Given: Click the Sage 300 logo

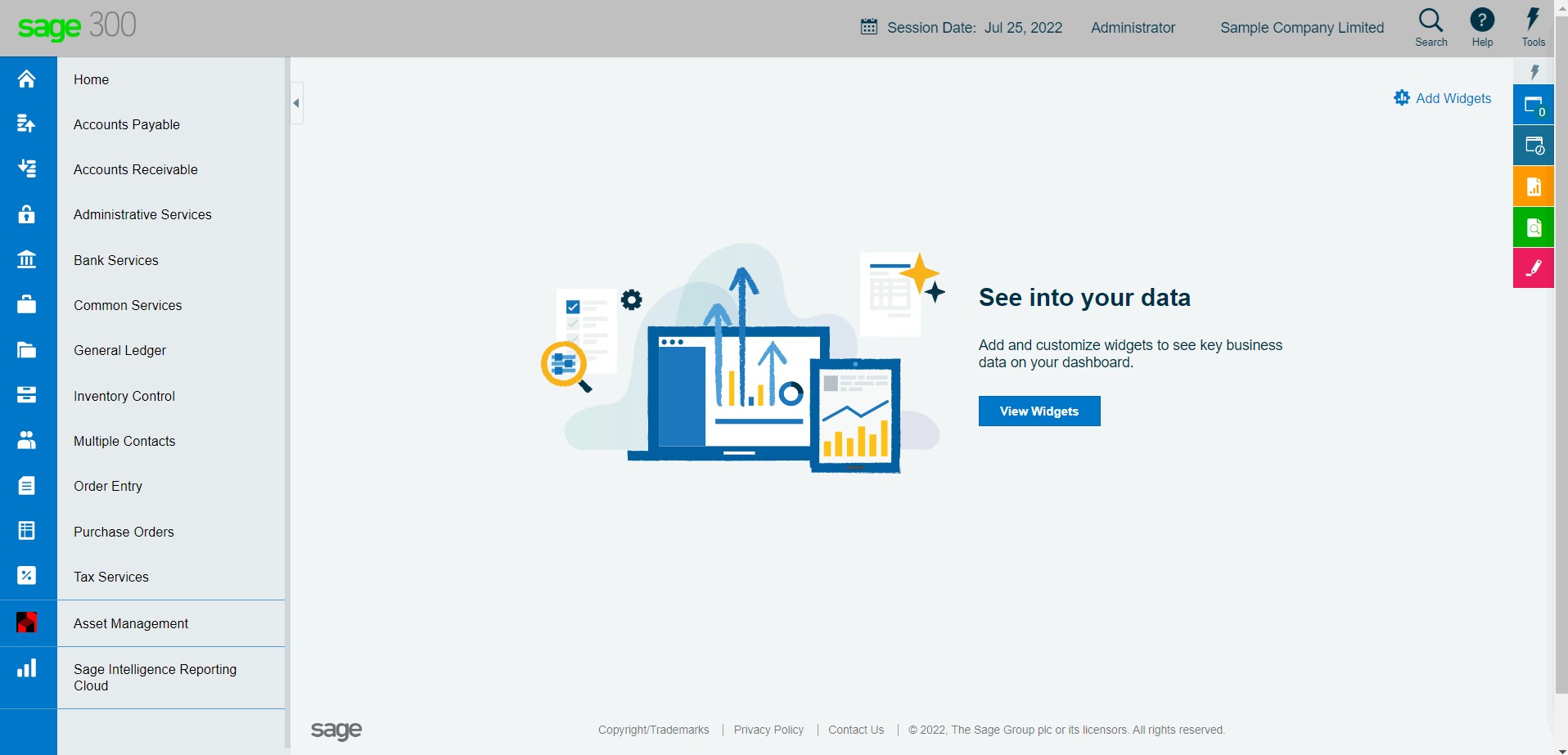Looking at the screenshot, I should click(77, 26).
